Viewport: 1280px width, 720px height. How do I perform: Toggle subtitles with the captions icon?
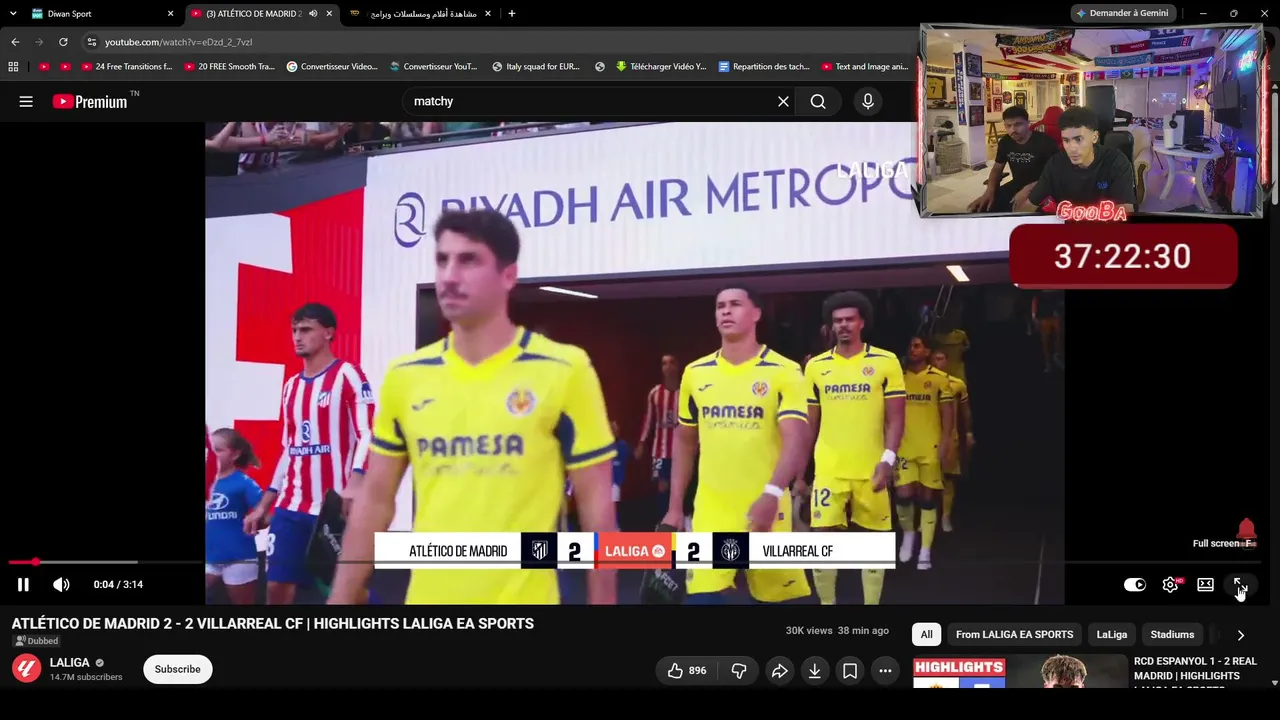(x=1205, y=585)
